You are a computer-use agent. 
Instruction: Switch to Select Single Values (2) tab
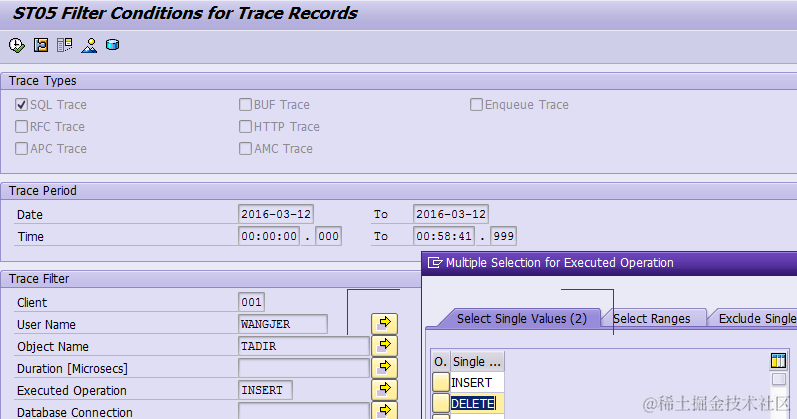tap(522, 319)
